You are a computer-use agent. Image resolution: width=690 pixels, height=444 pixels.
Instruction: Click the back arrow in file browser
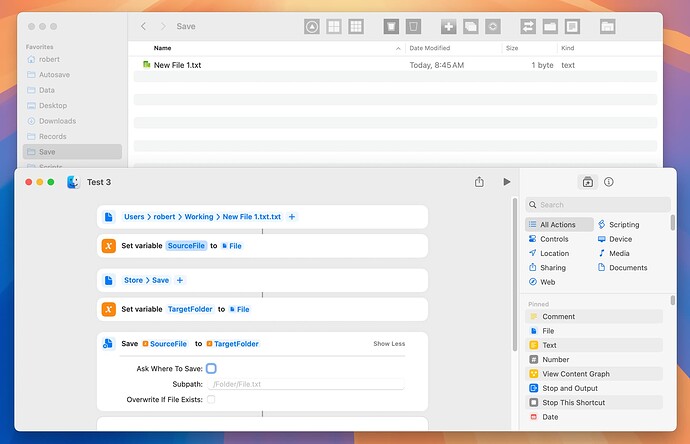pos(144,26)
